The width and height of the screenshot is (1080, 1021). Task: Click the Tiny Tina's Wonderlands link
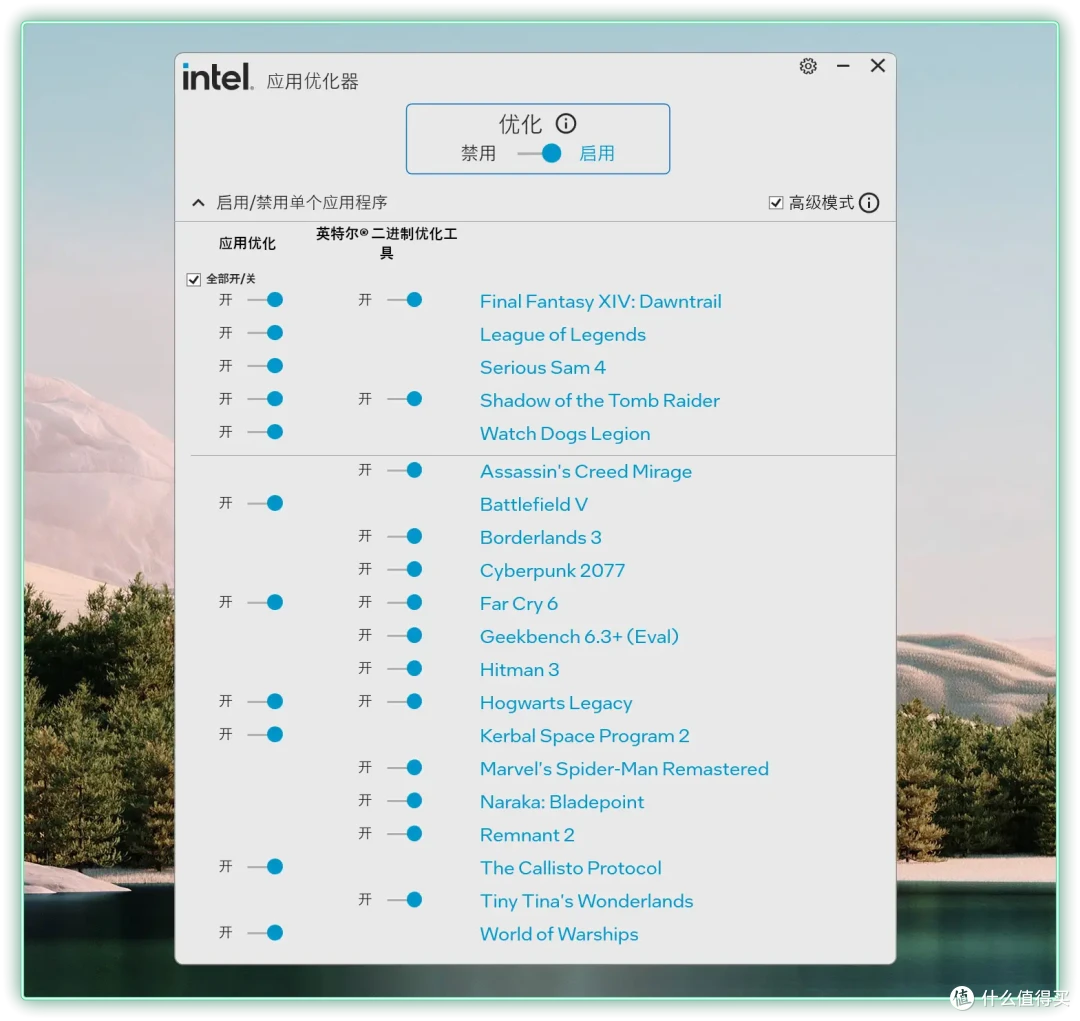click(x=586, y=902)
